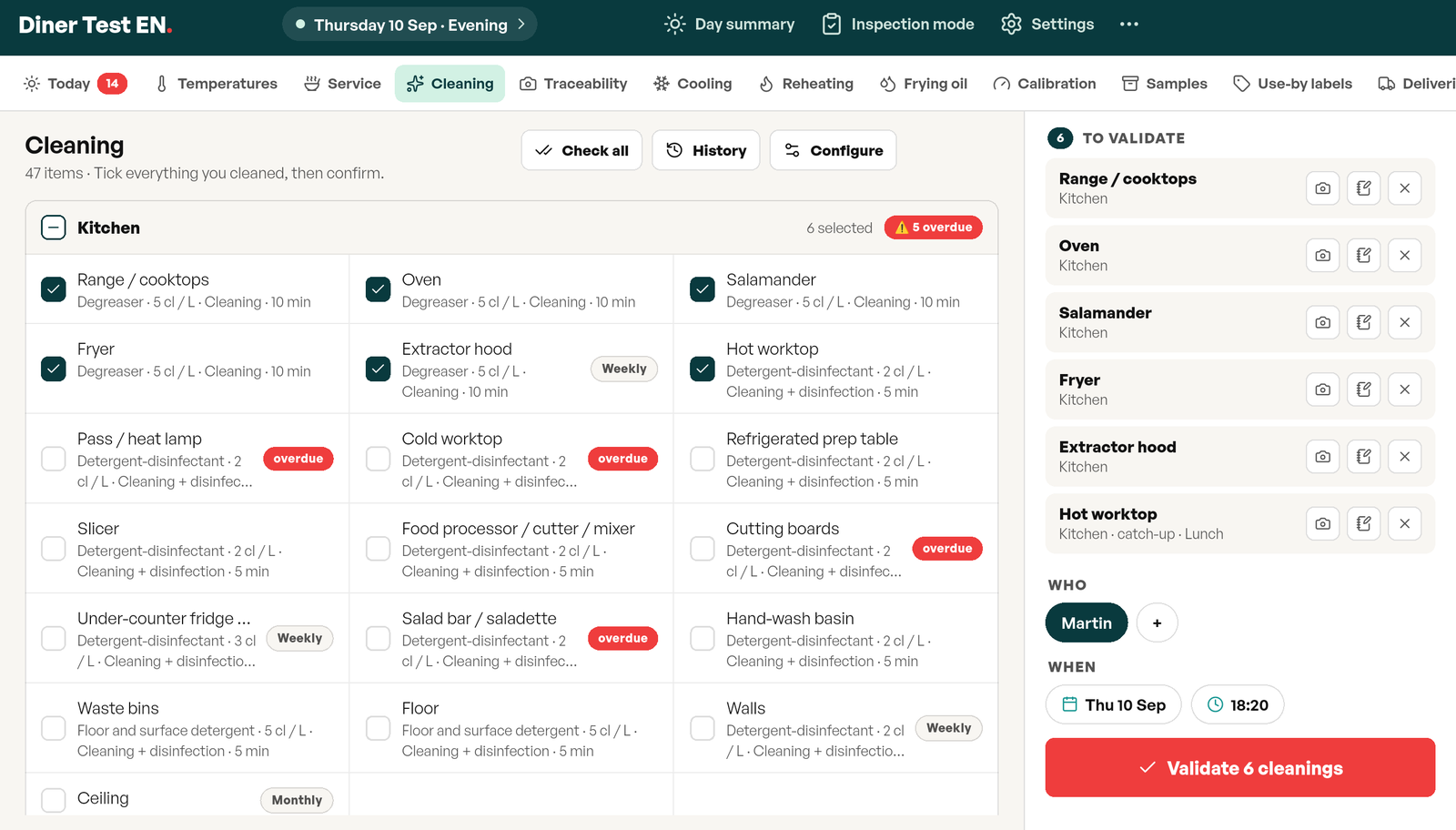
Task: Attach a photo to Salamander validation item
Action: point(1322,322)
